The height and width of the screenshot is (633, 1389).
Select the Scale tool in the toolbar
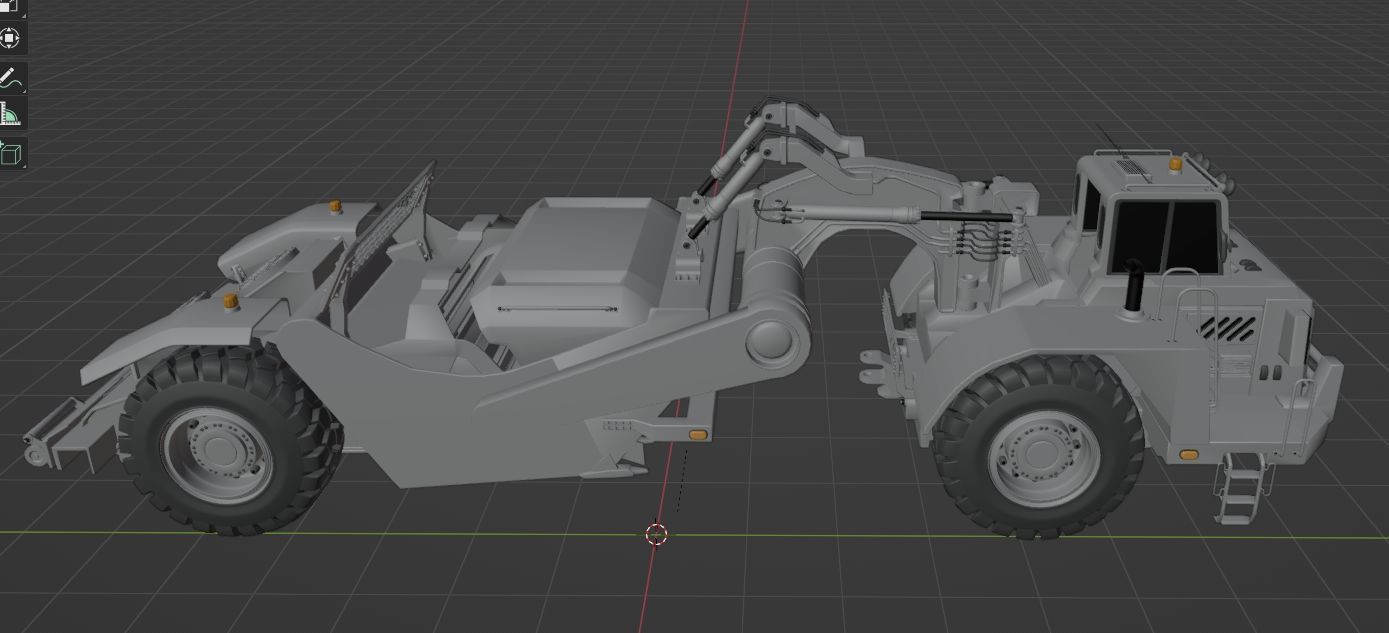pyautogui.click(x=10, y=7)
